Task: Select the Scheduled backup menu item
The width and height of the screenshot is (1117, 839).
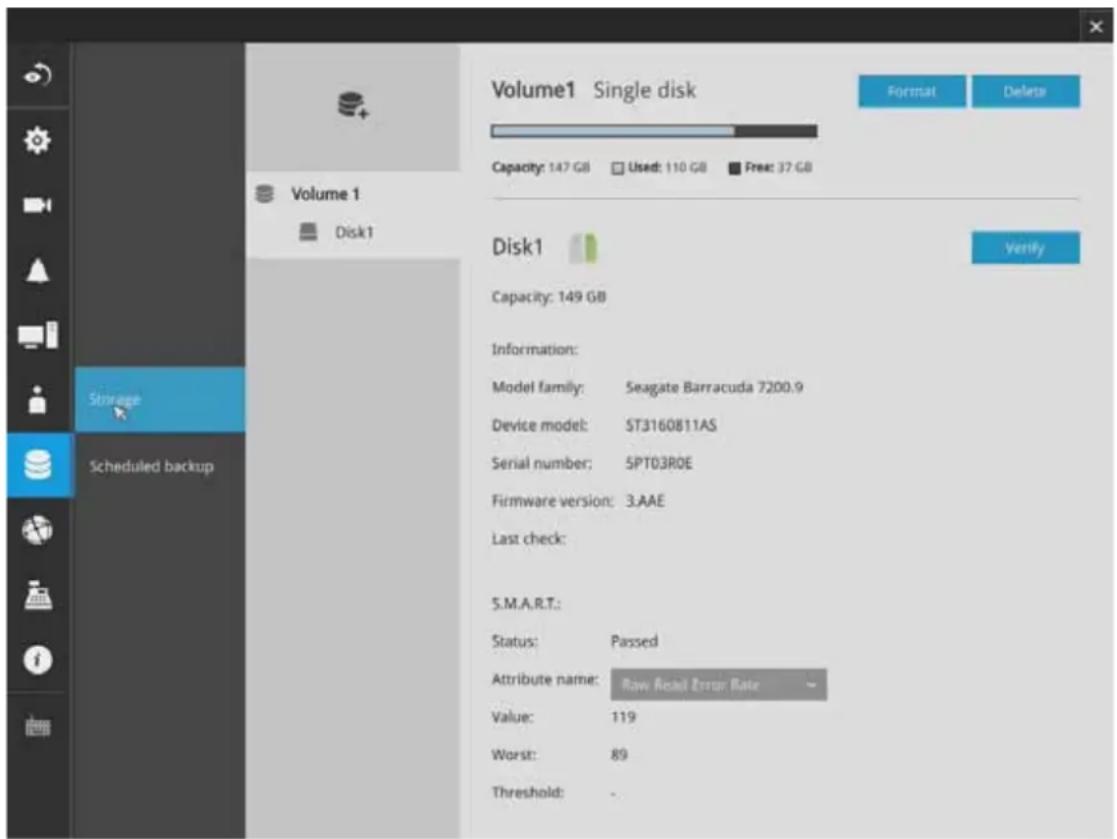Action: click(160, 467)
